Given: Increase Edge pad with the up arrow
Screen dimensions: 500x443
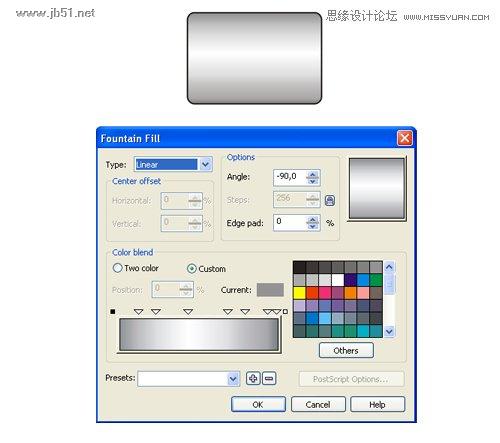Looking at the screenshot, I should tap(312, 220).
